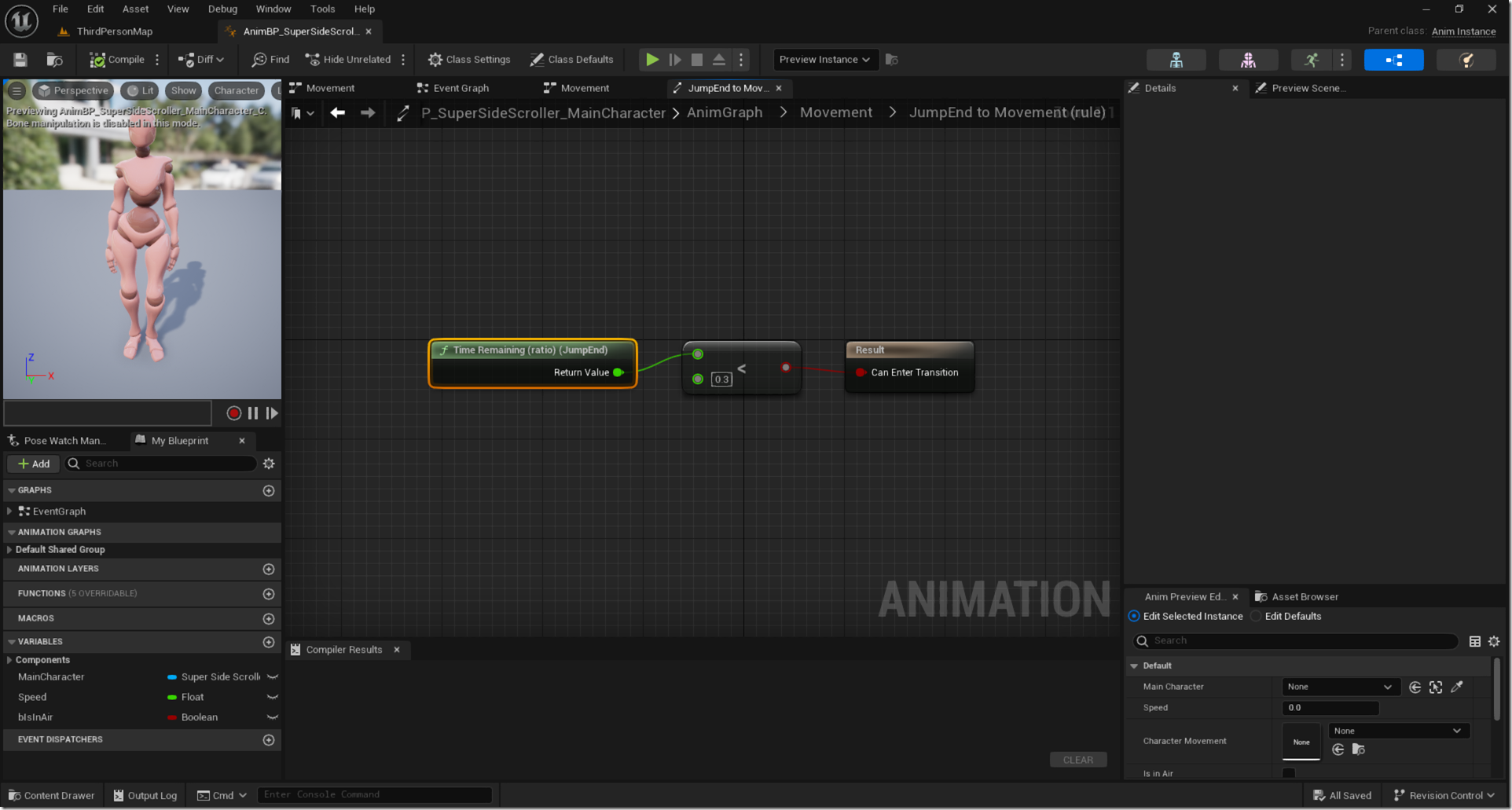Click bIsInAir Boolean type color pill
The width and height of the screenshot is (1512, 810).
tap(172, 718)
